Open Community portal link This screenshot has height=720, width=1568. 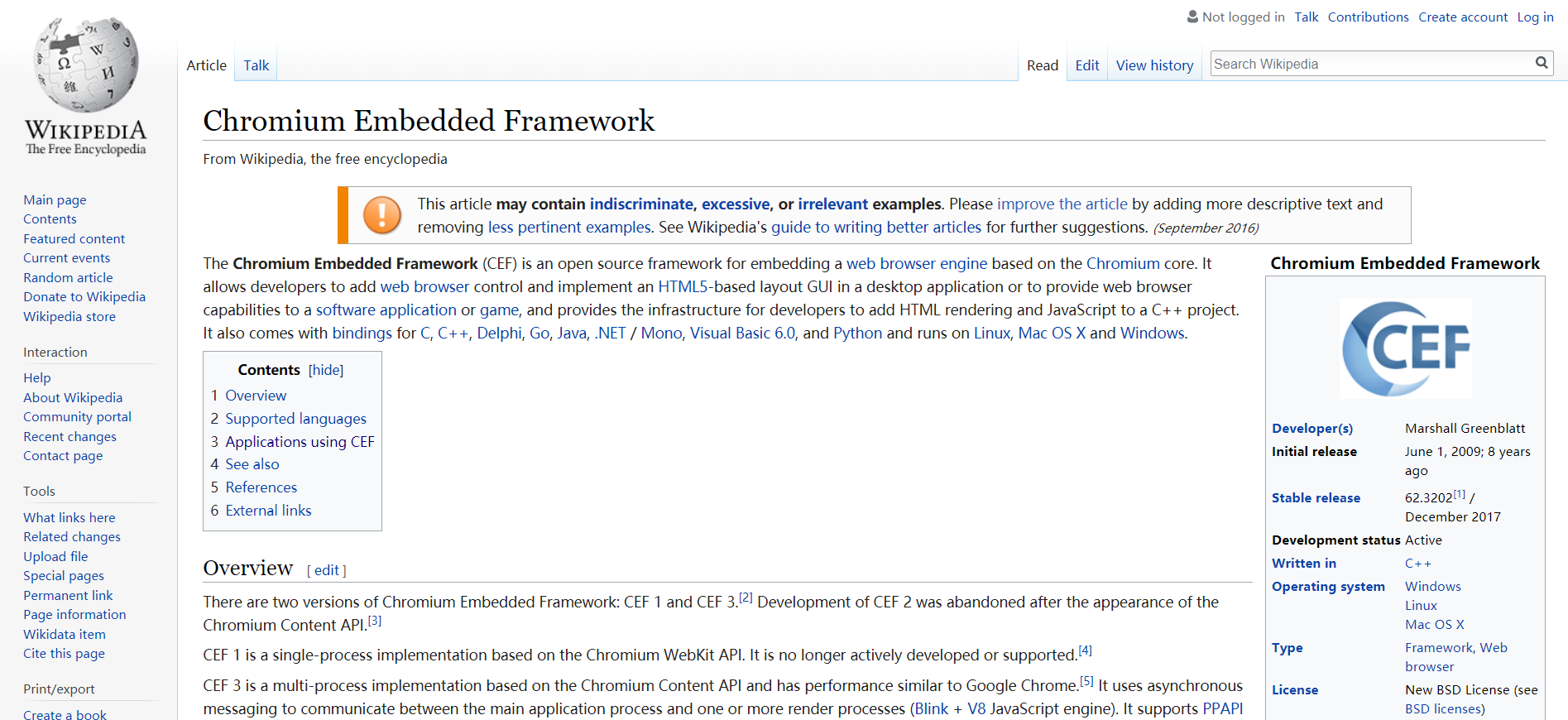click(x=77, y=416)
